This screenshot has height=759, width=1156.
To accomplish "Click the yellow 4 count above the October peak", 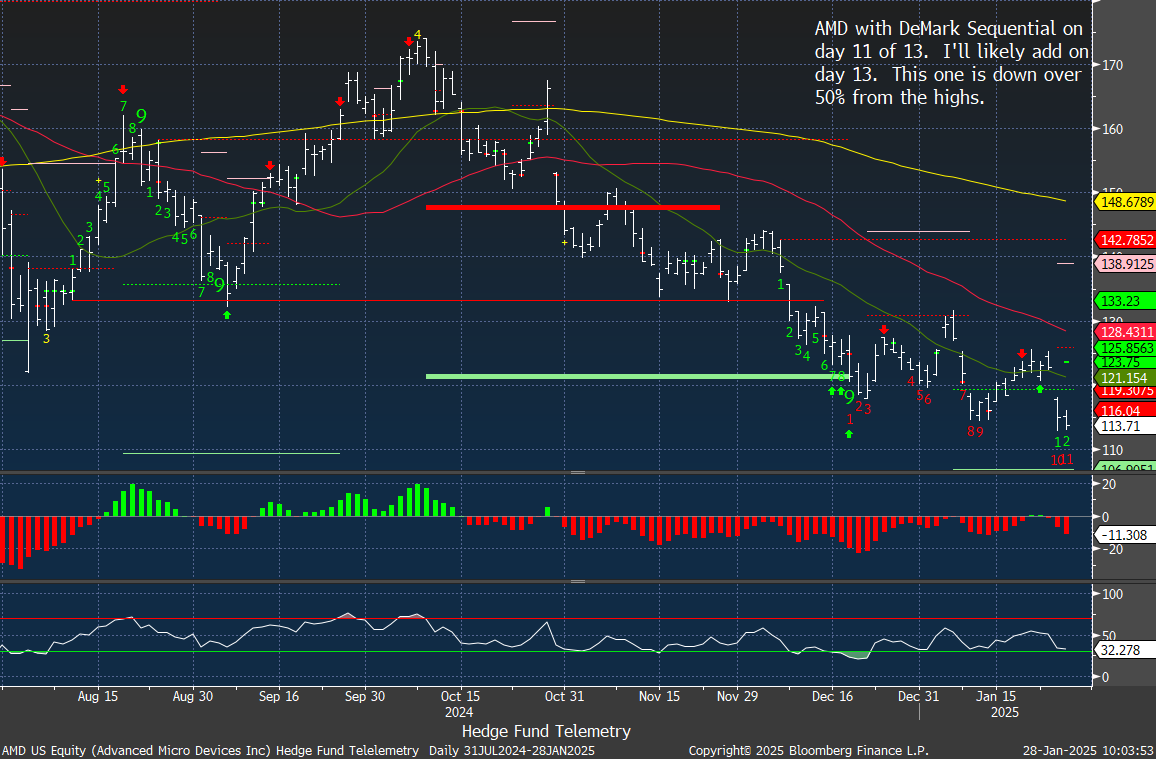I will click(417, 34).
